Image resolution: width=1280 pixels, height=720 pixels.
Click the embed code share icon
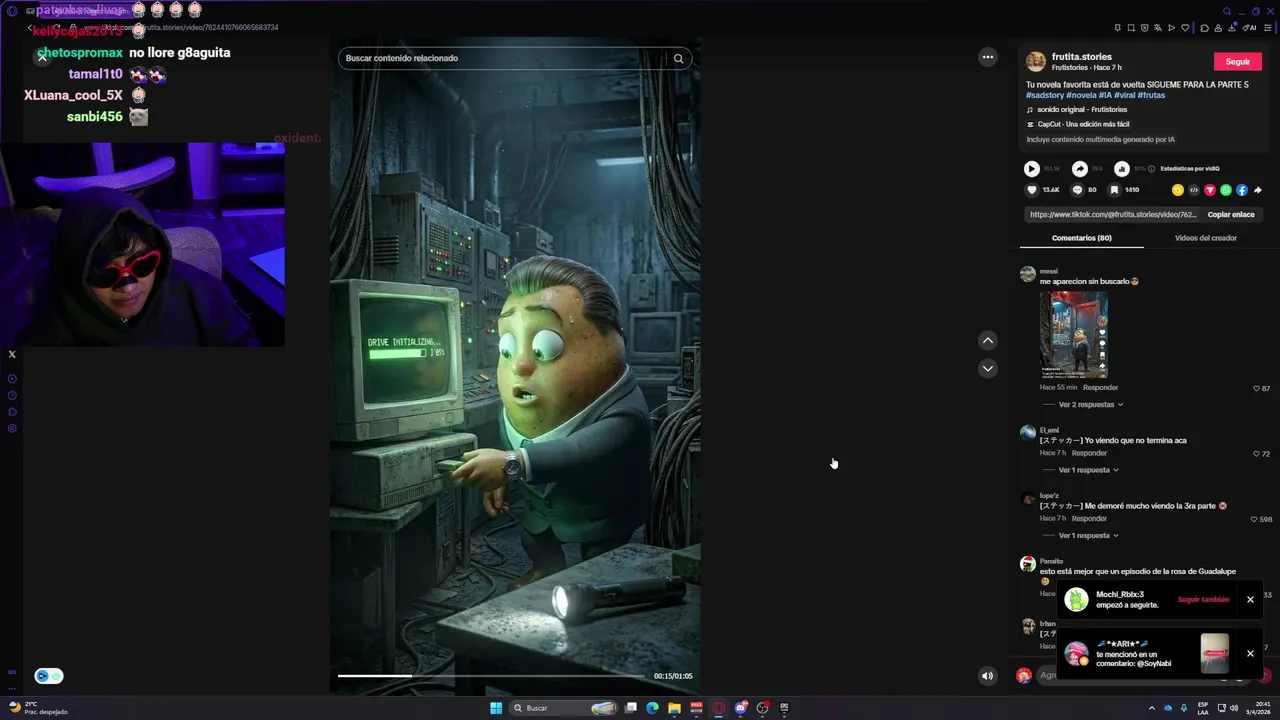coord(1194,190)
